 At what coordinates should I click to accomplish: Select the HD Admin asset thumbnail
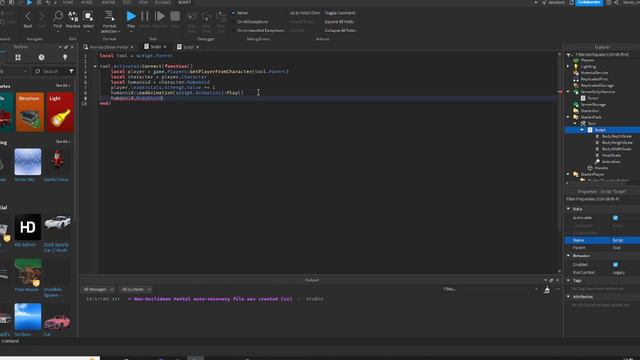tap(28, 227)
